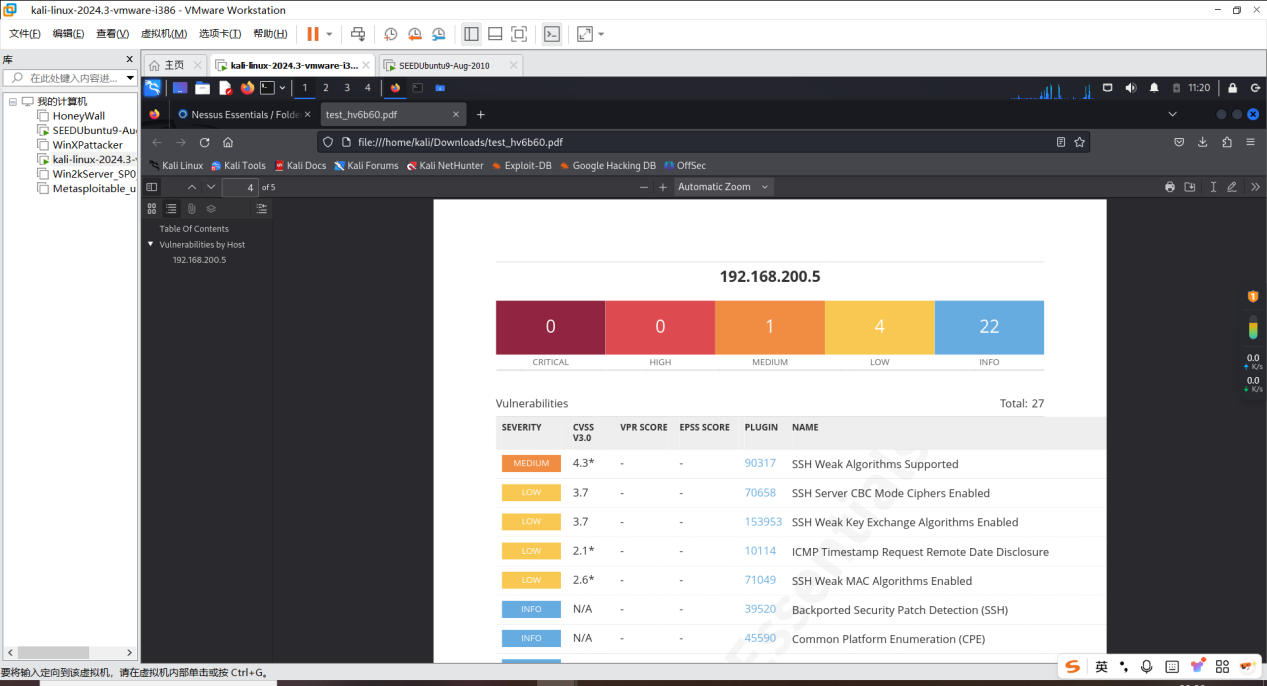
Task: Open VMware 虚拟机(M) menu
Action: pyautogui.click(x=164, y=34)
